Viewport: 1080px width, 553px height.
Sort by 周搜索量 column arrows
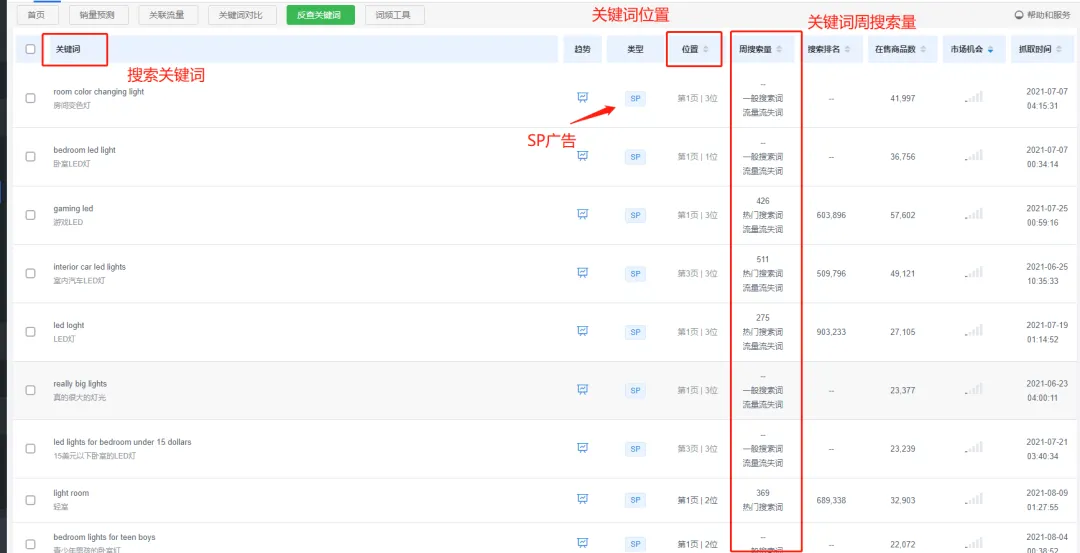pyautogui.click(x=779, y=50)
